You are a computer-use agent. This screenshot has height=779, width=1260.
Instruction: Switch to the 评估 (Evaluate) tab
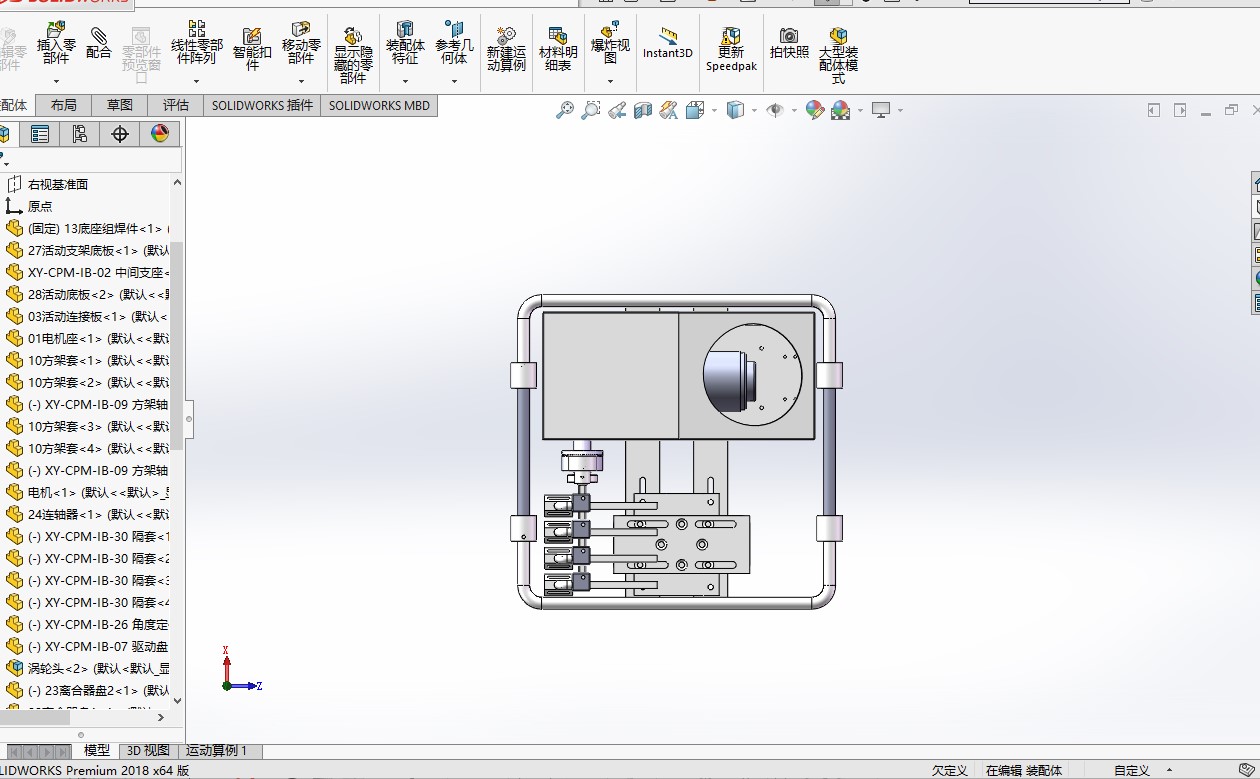click(176, 105)
